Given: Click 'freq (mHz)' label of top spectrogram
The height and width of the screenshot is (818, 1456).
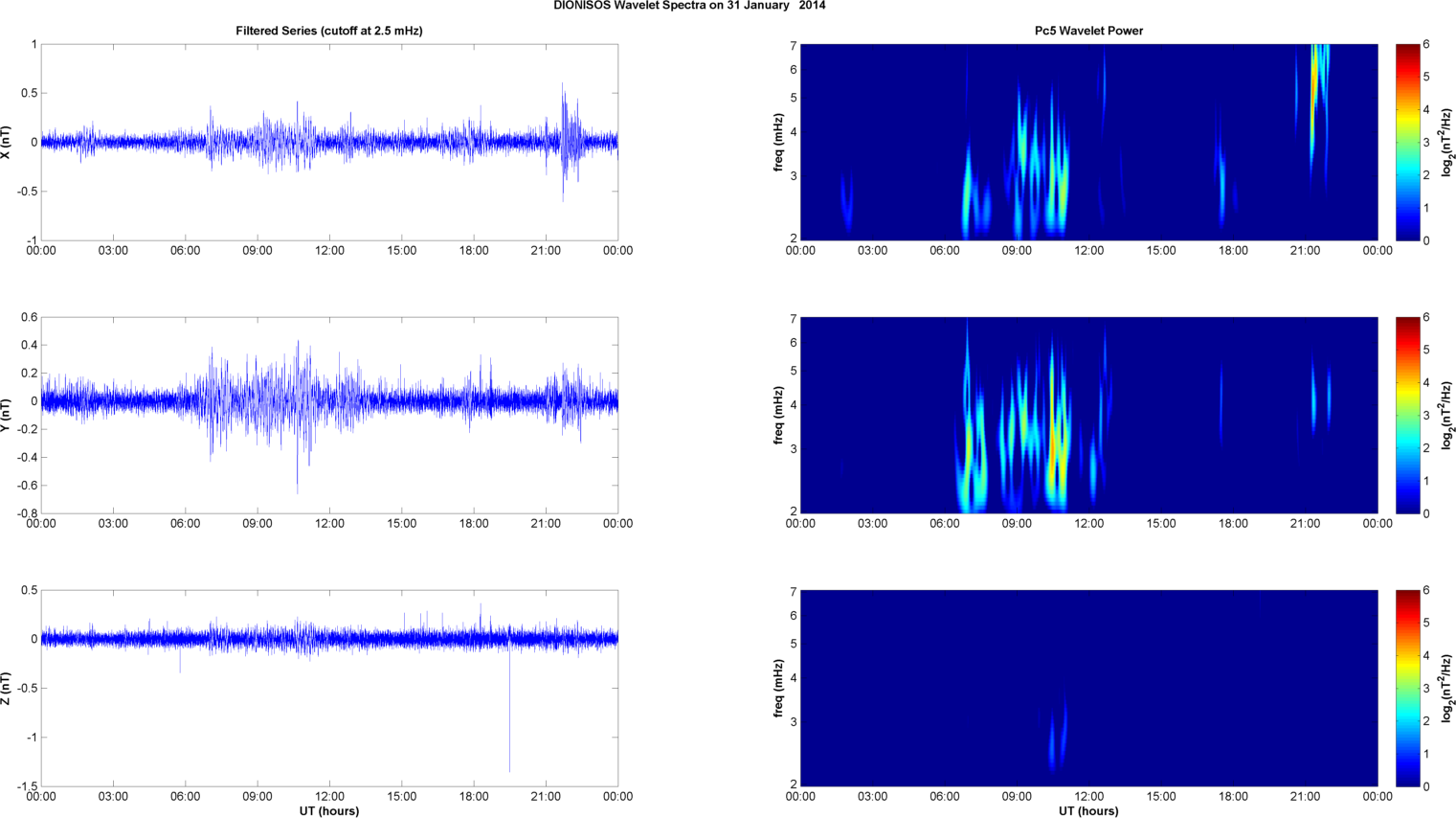Looking at the screenshot, I should point(779,142).
